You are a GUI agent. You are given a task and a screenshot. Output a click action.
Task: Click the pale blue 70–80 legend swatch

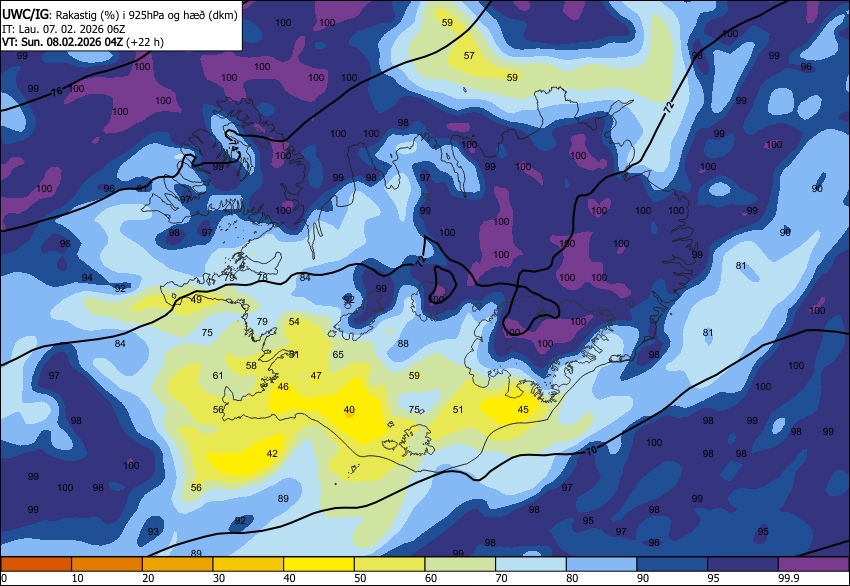pos(531,564)
